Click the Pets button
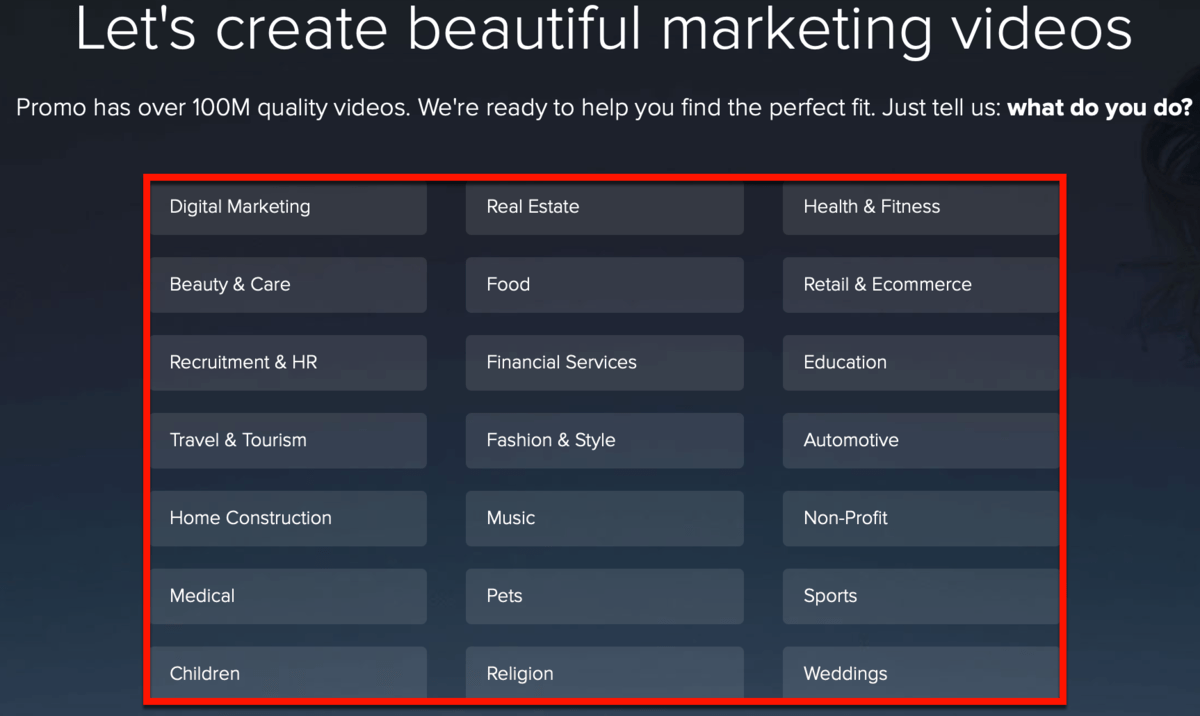 coord(604,596)
